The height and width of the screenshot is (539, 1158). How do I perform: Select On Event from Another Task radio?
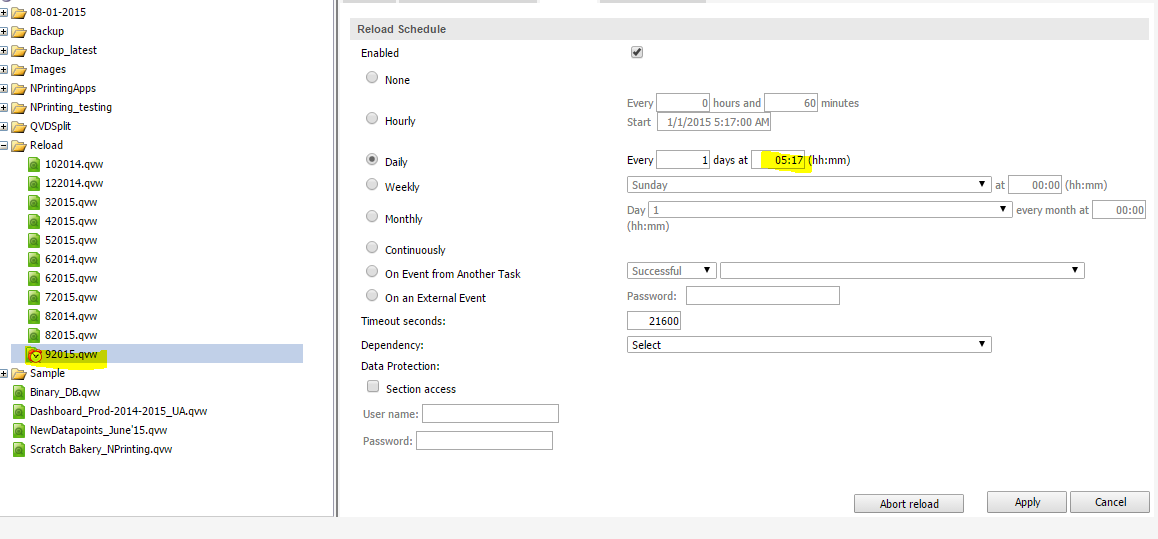pyautogui.click(x=372, y=271)
